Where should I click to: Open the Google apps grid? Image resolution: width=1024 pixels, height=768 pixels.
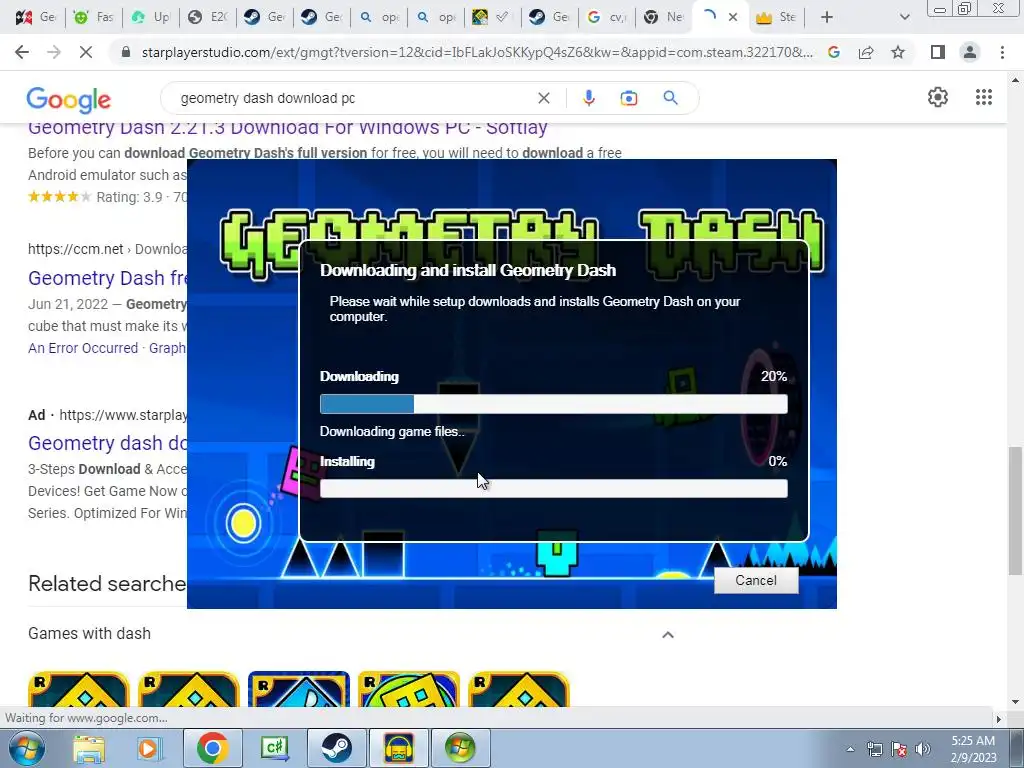click(984, 97)
